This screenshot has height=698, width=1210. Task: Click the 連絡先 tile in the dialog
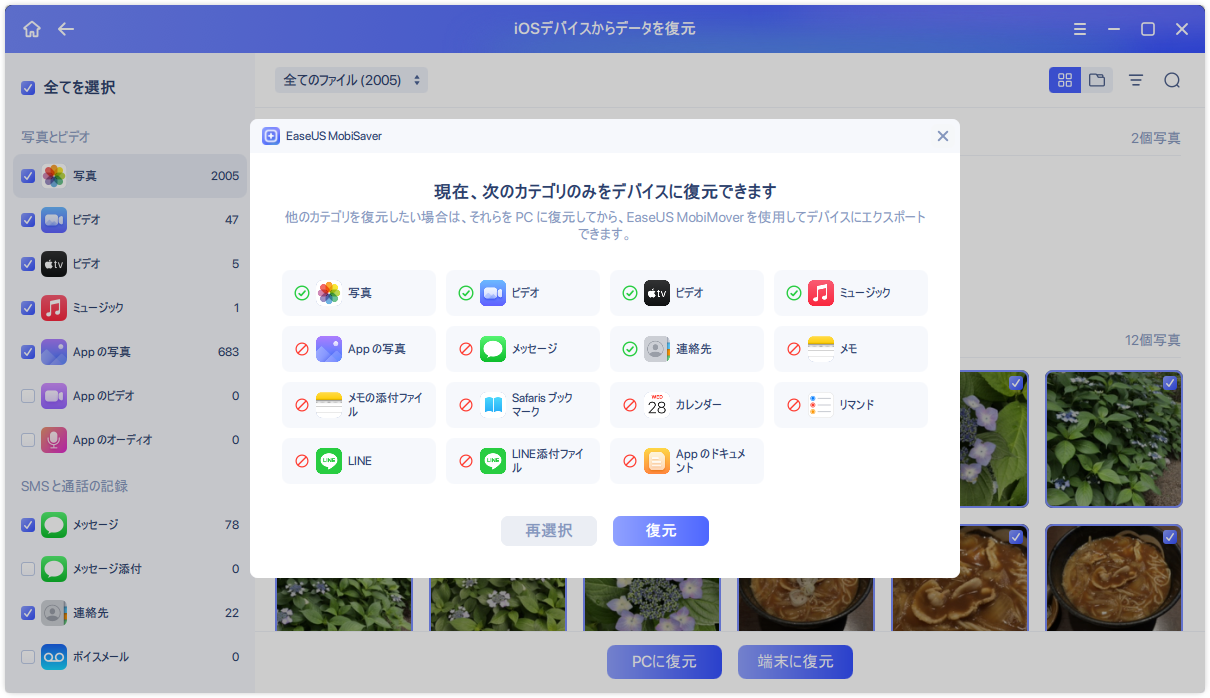pyautogui.click(x=687, y=349)
